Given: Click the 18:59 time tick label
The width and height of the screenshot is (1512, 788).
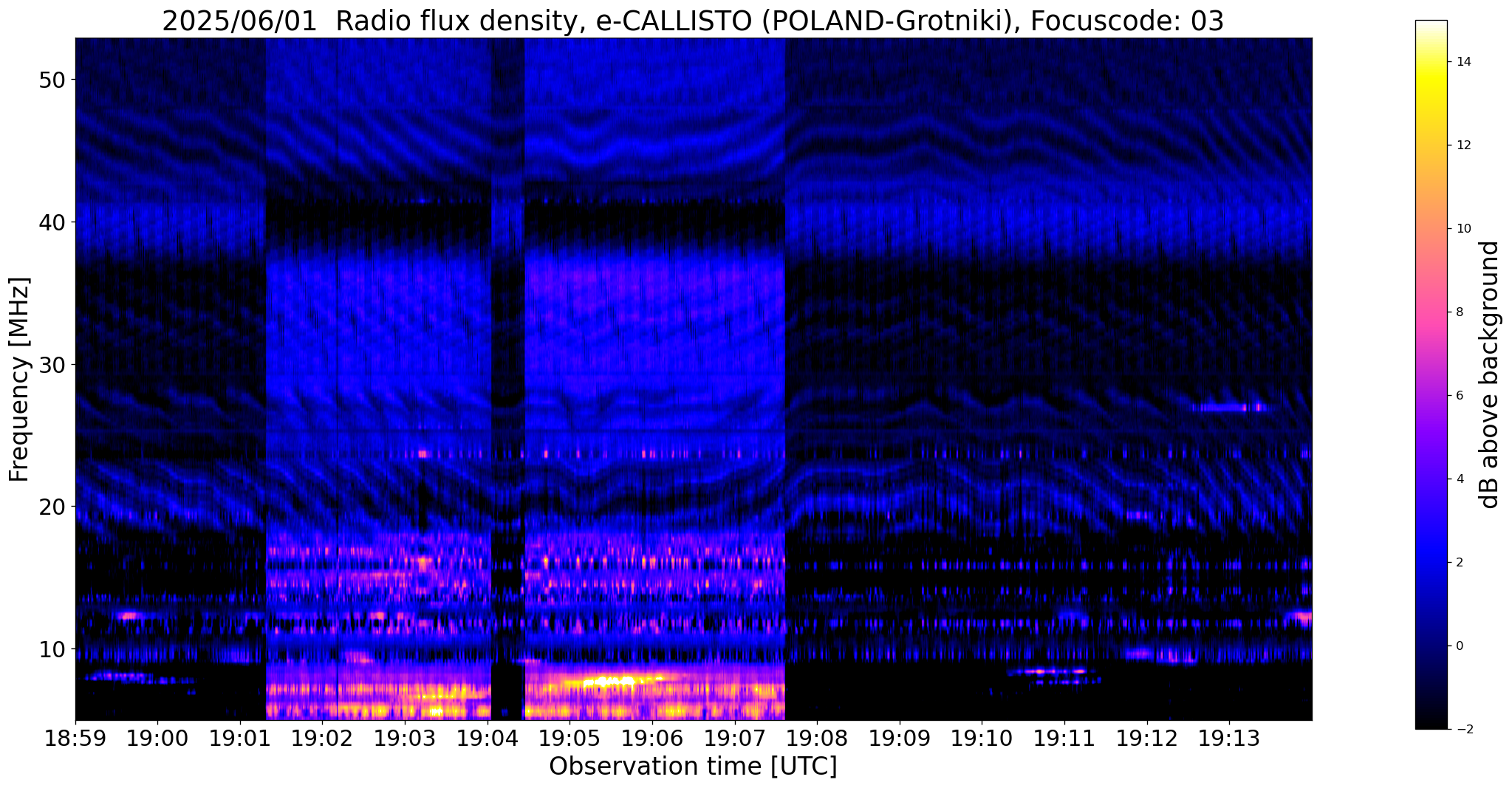Looking at the screenshot, I should tap(75, 738).
